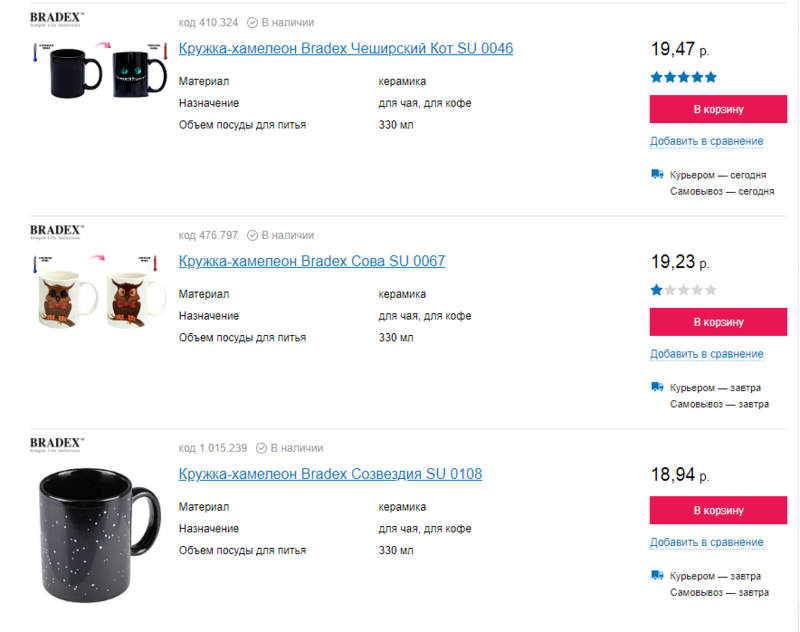800x632 pixels.
Task: Click the five-star rating of the Cheshire Cat mug
Action: (x=683, y=77)
